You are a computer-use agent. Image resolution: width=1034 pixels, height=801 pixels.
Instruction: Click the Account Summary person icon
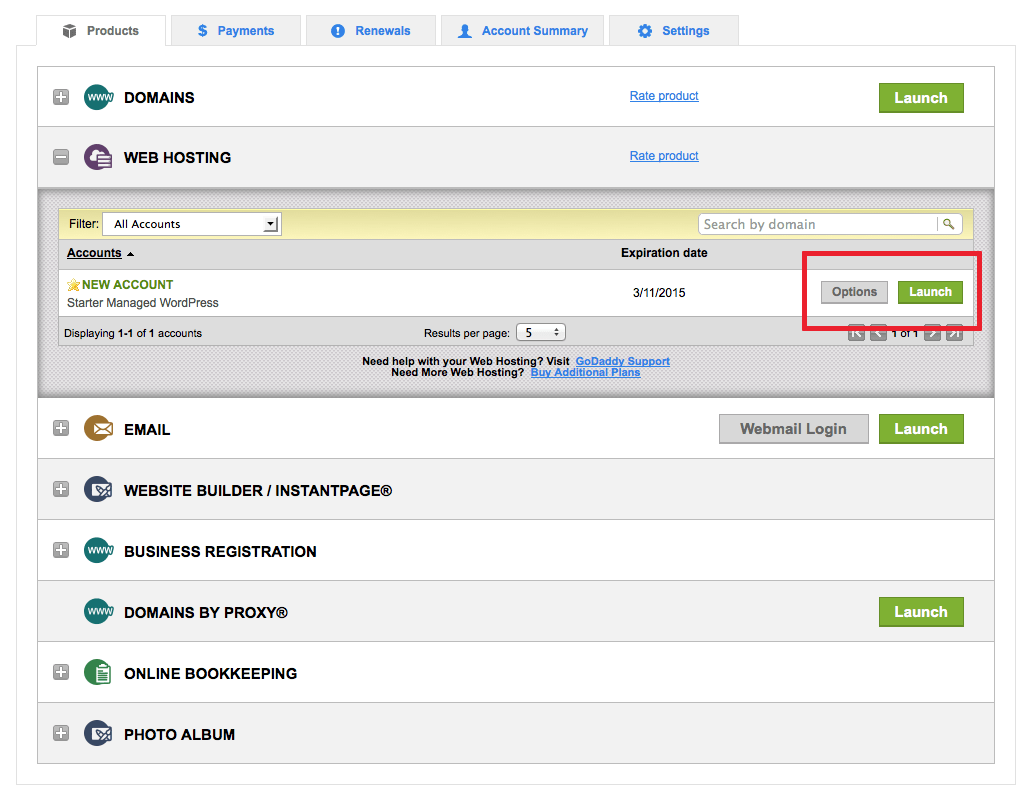coord(465,31)
